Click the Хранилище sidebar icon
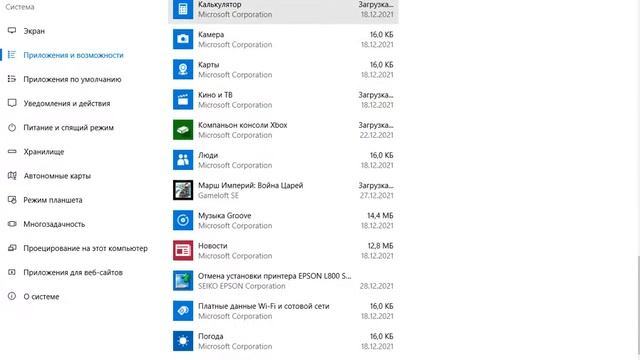The height and width of the screenshot is (360, 640). [12, 151]
